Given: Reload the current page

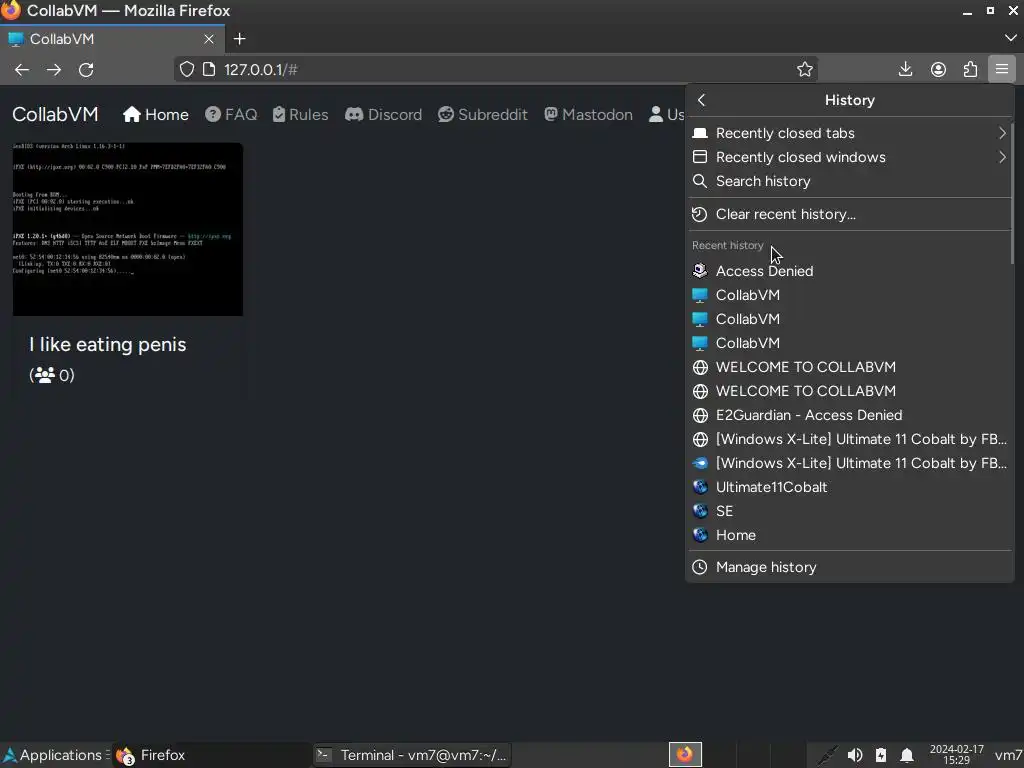Looking at the screenshot, I should [x=86, y=70].
